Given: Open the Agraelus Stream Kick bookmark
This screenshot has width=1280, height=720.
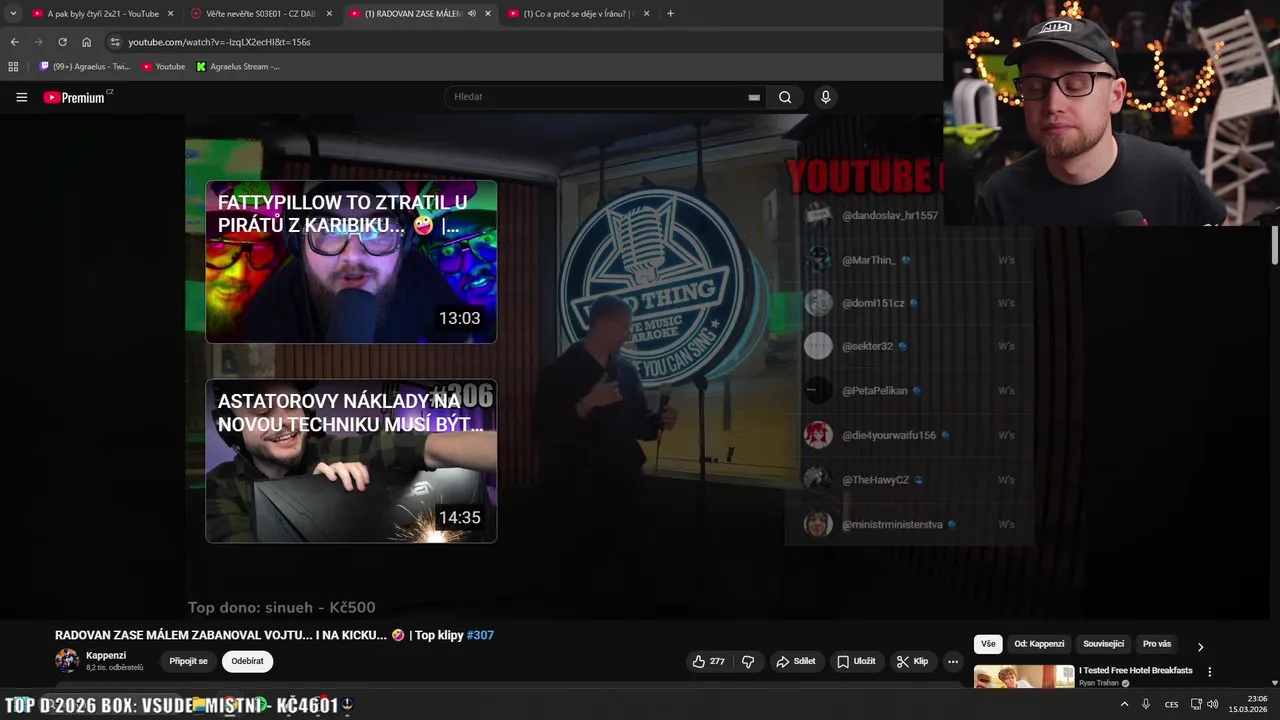Looking at the screenshot, I should click(x=238, y=66).
